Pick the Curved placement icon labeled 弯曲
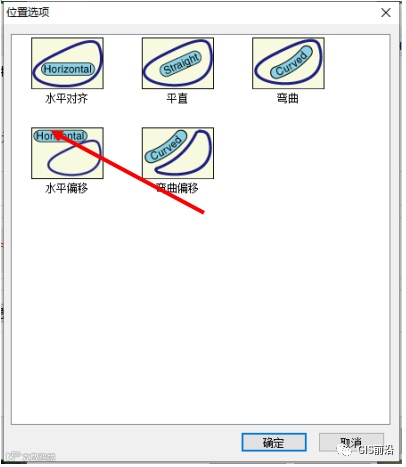 click(x=288, y=63)
